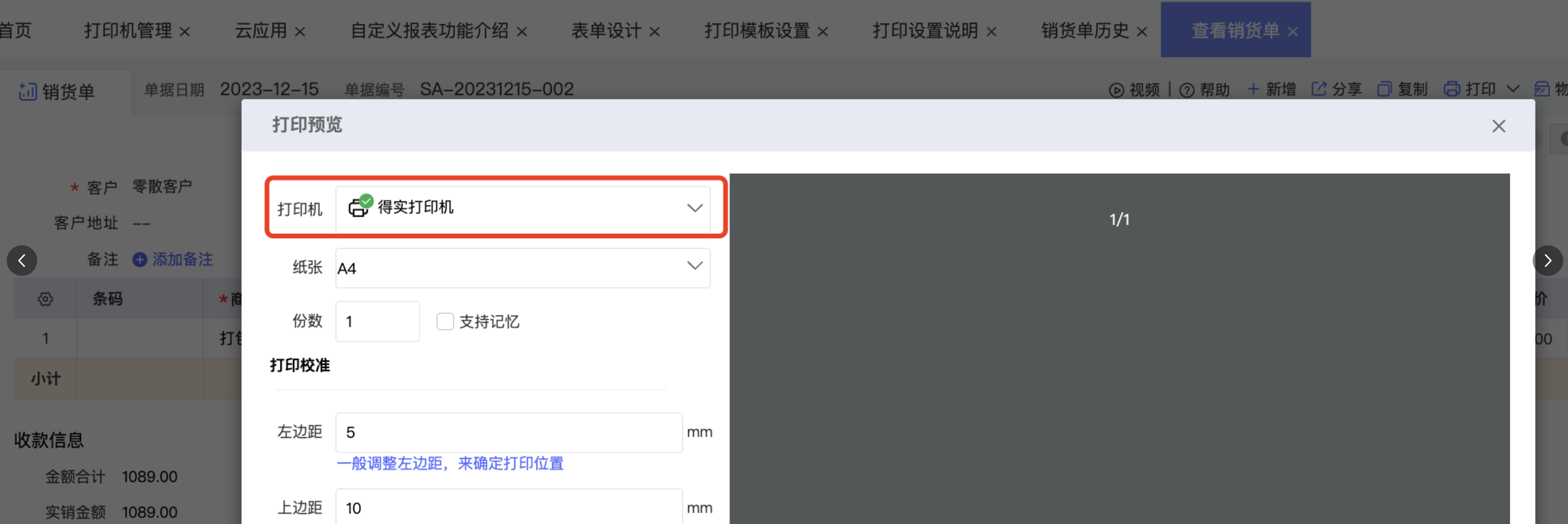
Task: Enable the 支持记忆 checkbox
Action: 445,321
